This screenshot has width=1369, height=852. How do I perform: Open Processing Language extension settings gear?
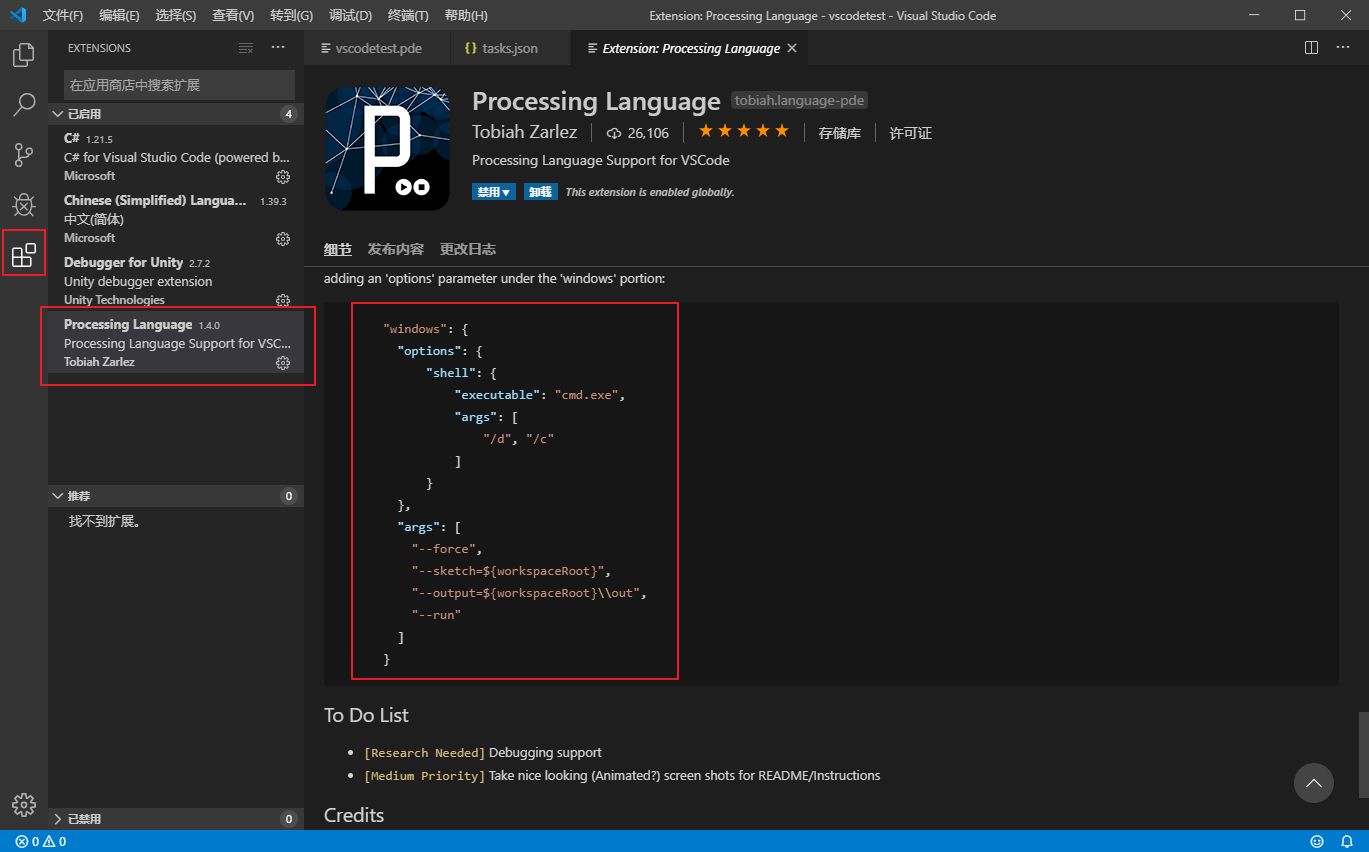pyautogui.click(x=282, y=363)
